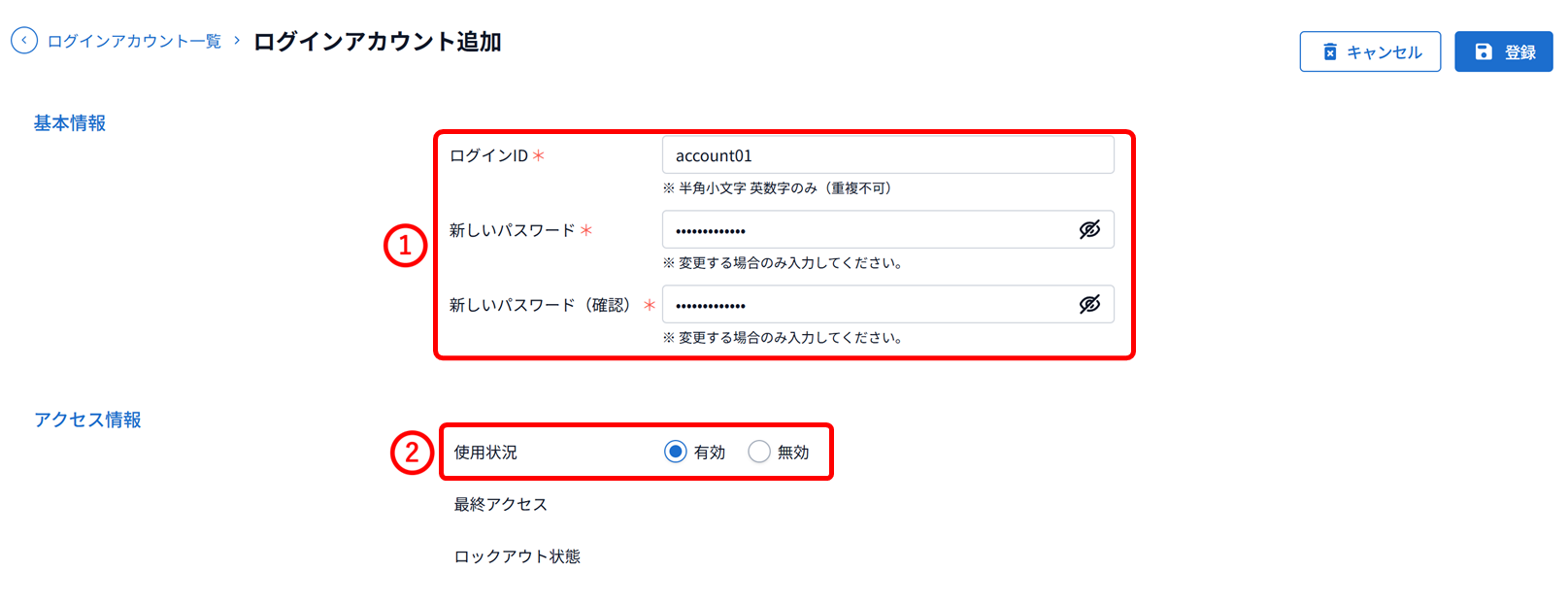Click the trash icon in キャンセル button
This screenshot has width=1568, height=605.
coord(1330,51)
